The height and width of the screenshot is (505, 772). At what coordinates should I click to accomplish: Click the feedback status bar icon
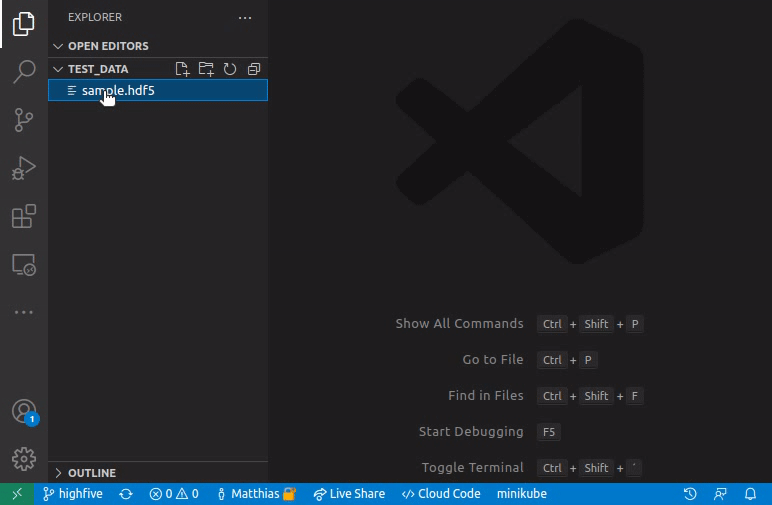720,494
